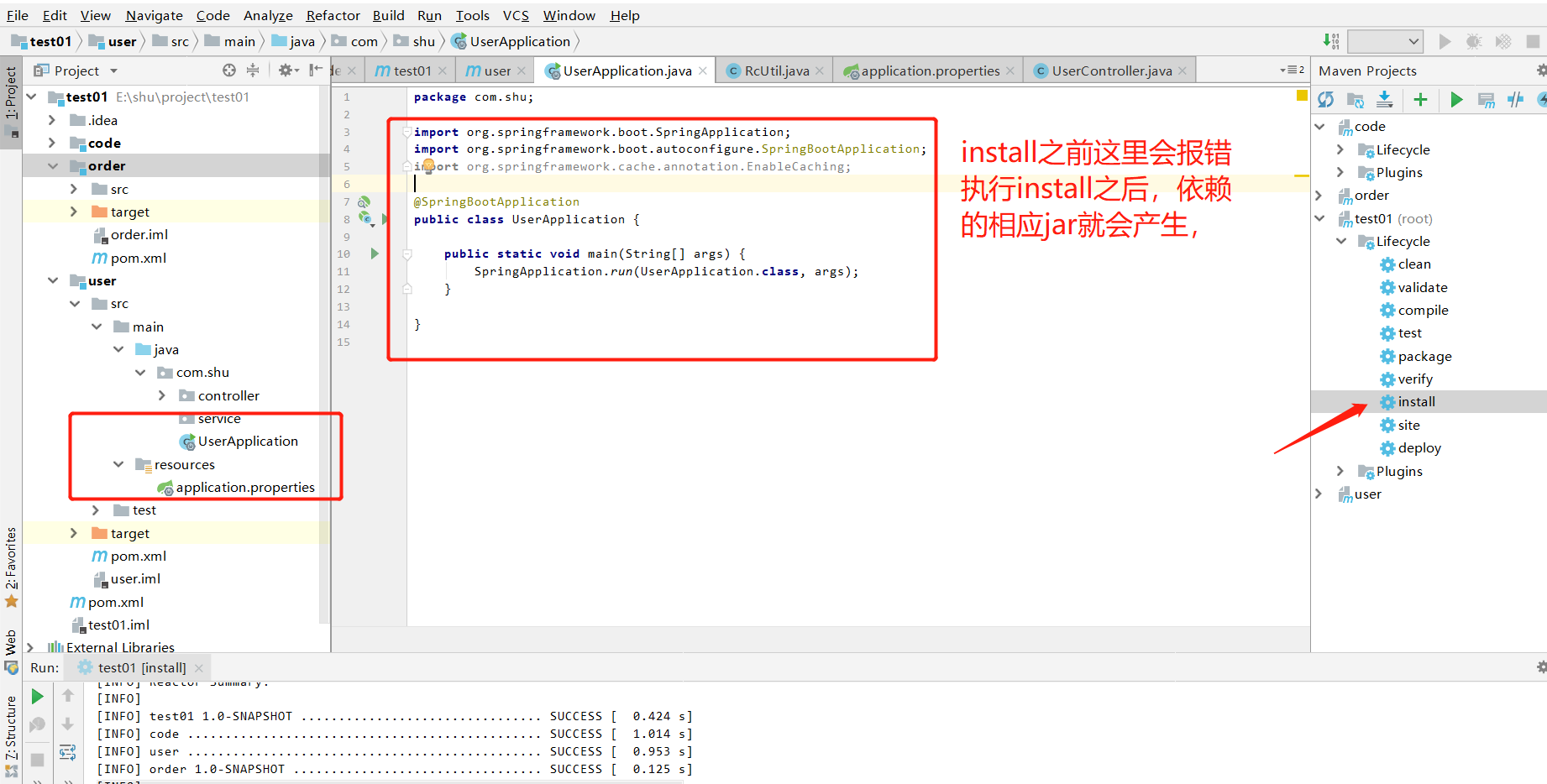Image resolution: width=1547 pixels, height=784 pixels.
Task: Click Scroll from Source target icon
Action: [x=229, y=71]
